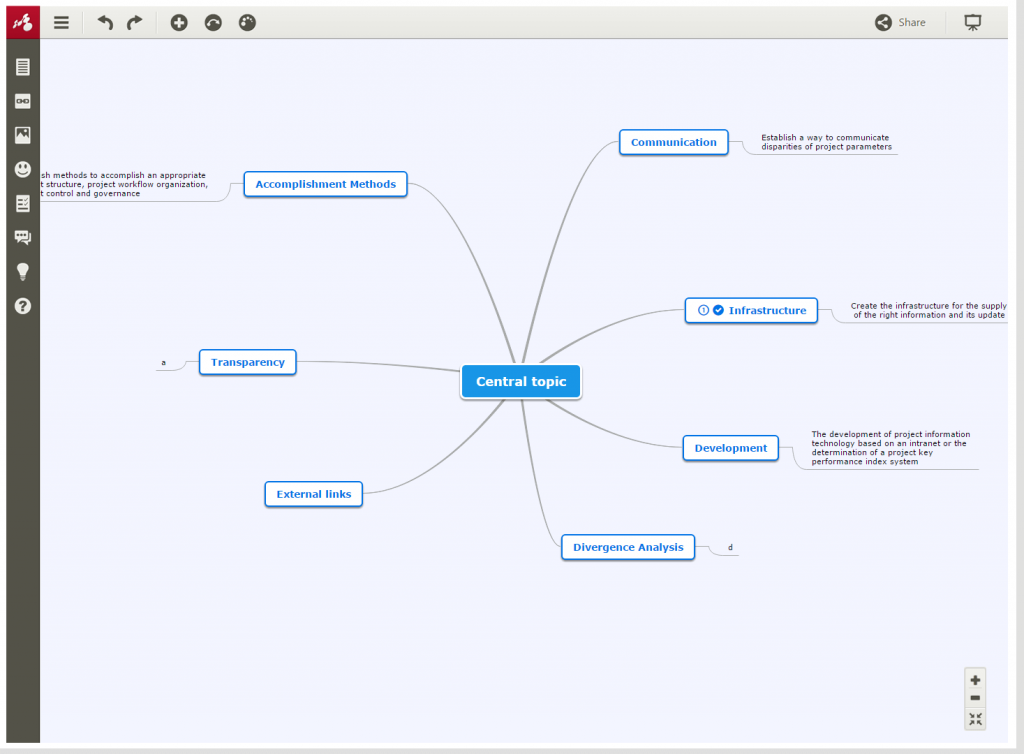This screenshot has width=1024, height=754.
Task: Click the lightbulb ideas icon
Action: click(22, 271)
